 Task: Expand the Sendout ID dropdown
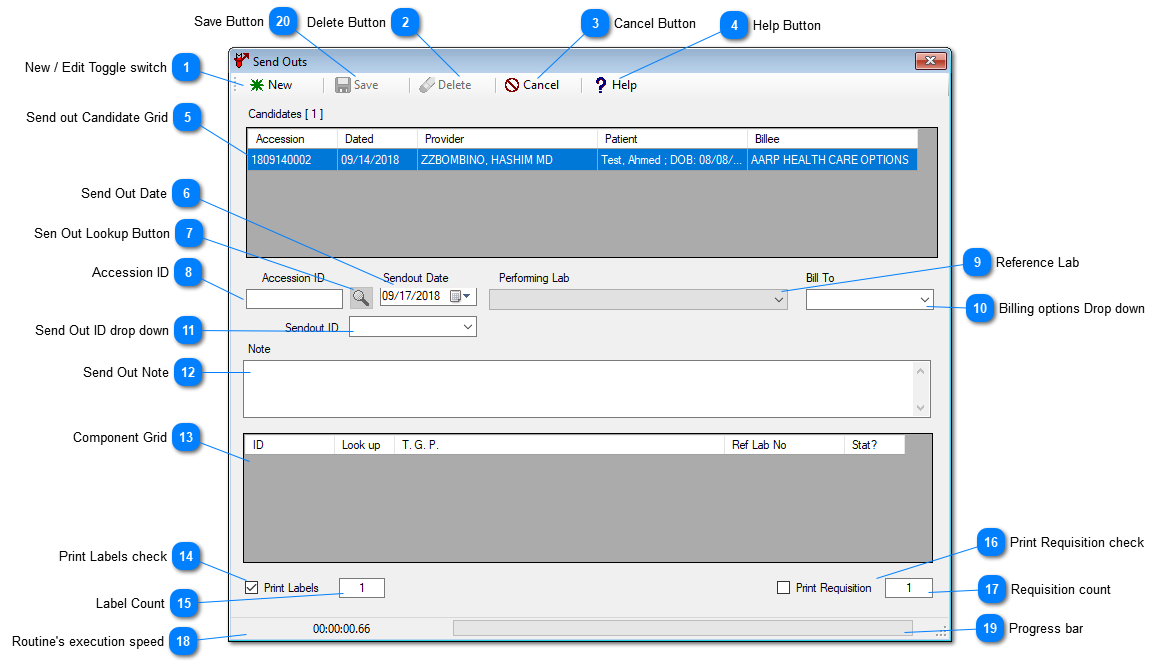click(x=467, y=326)
